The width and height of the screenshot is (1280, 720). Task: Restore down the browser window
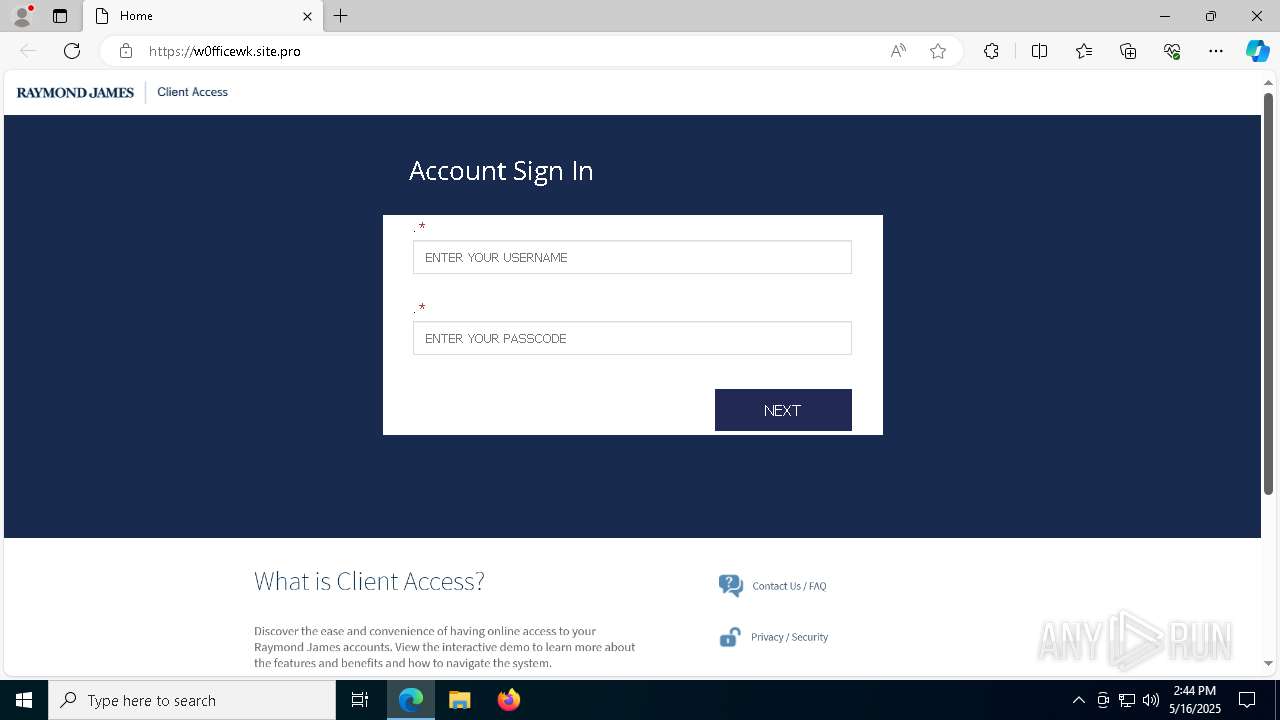click(1211, 16)
